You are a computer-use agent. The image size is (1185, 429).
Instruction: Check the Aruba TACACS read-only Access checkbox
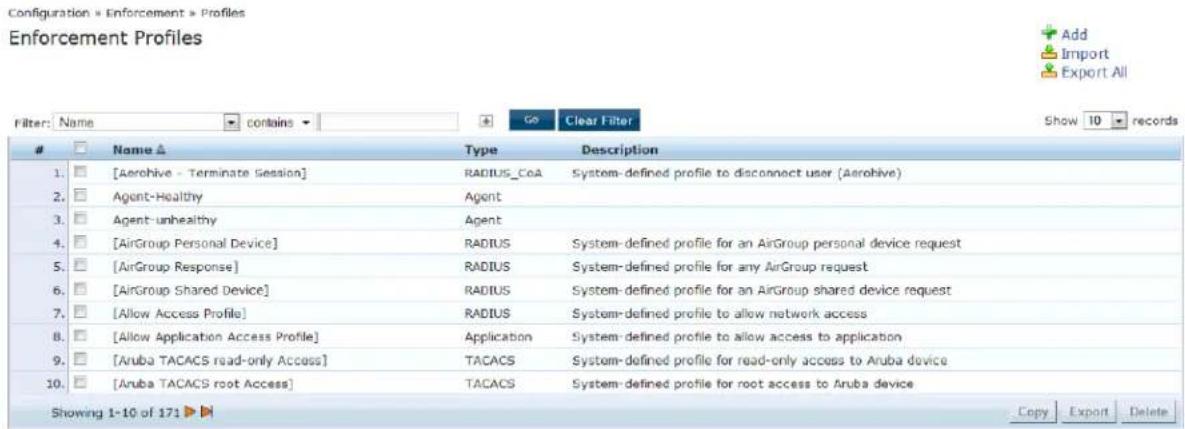(79, 361)
